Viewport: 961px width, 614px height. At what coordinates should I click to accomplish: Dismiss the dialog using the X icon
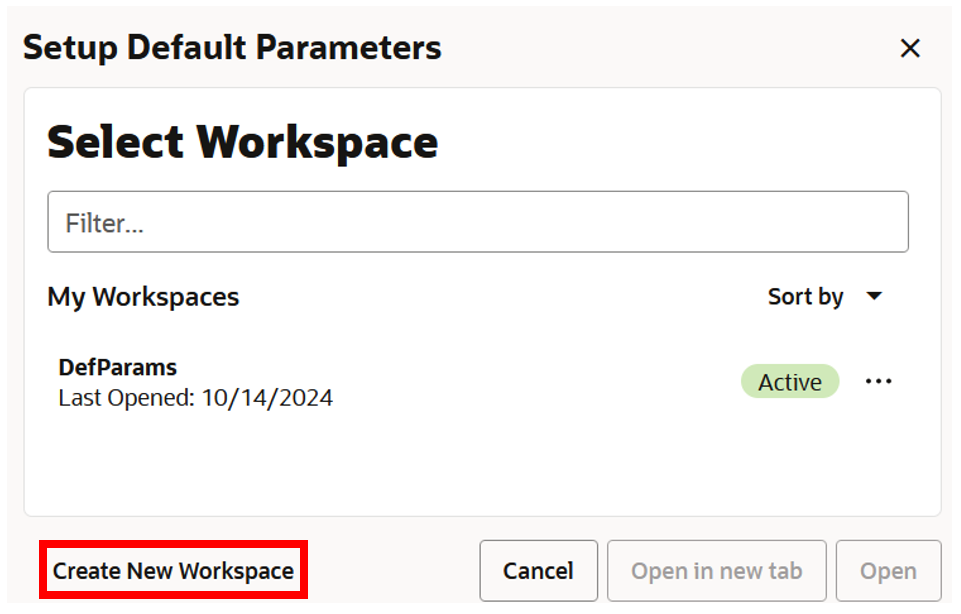(x=910, y=47)
